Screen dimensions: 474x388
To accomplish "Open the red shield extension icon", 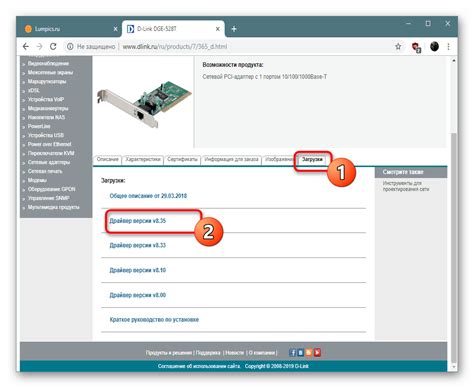I will point(416,47).
